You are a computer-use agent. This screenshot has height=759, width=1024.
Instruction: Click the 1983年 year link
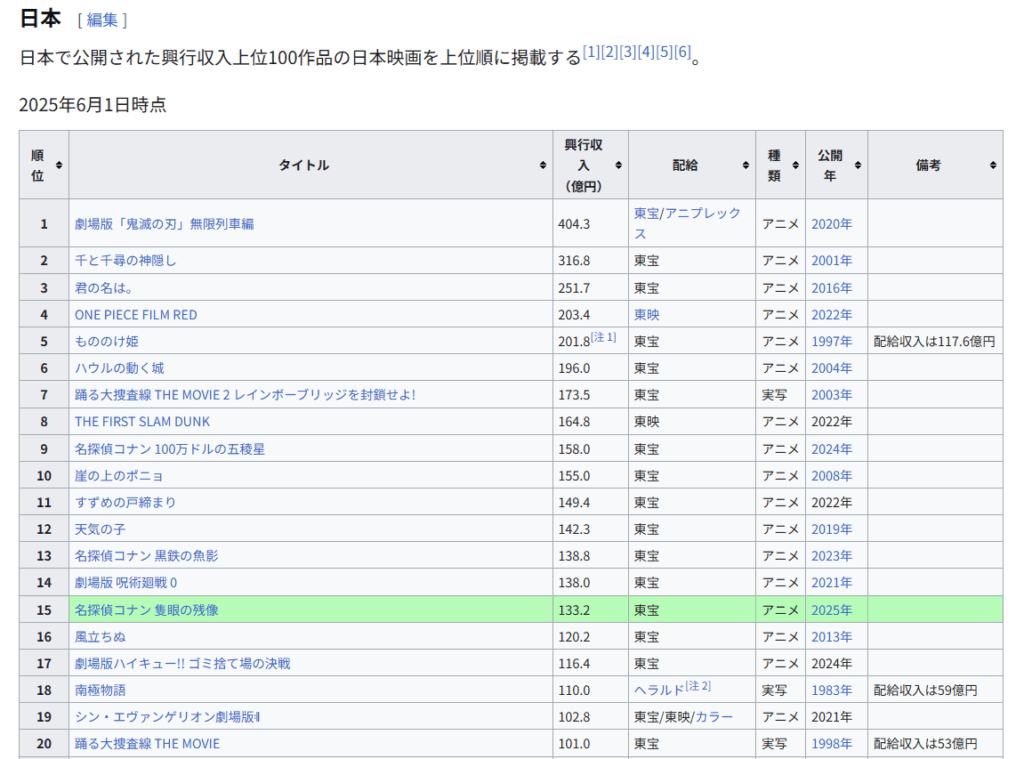(831, 690)
